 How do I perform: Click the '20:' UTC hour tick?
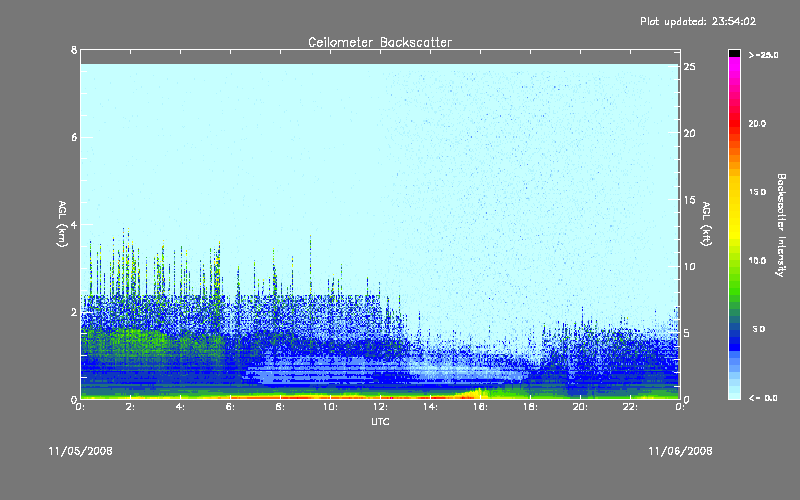pyautogui.click(x=580, y=407)
